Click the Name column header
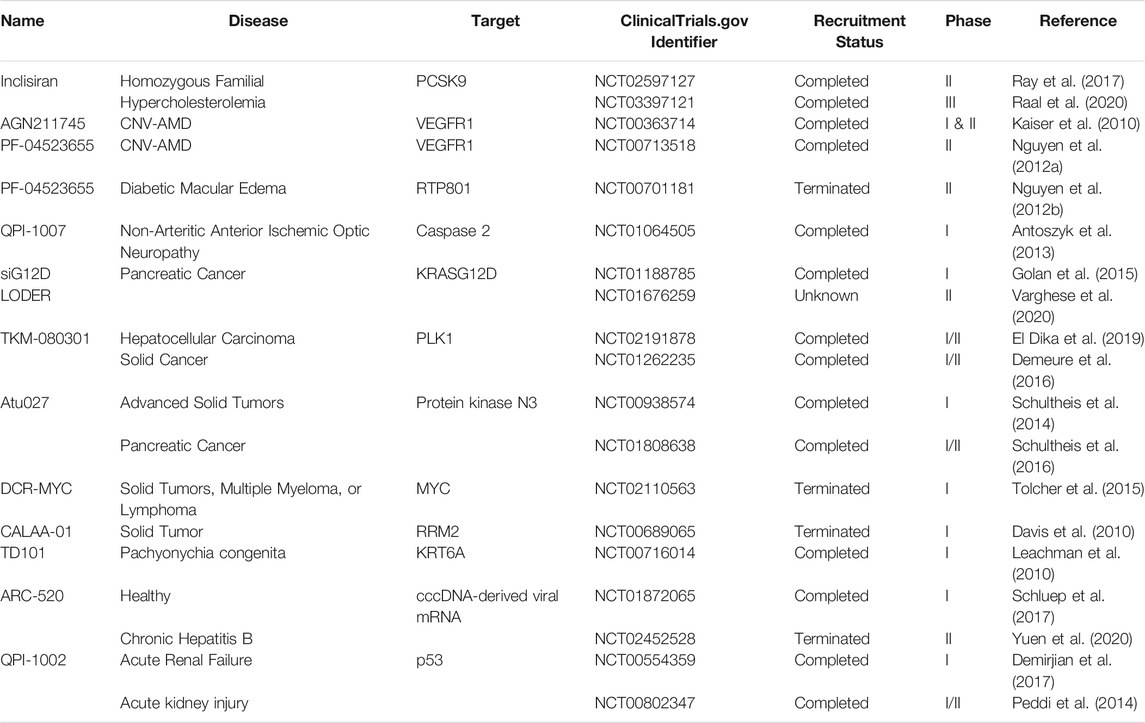 [22, 20]
